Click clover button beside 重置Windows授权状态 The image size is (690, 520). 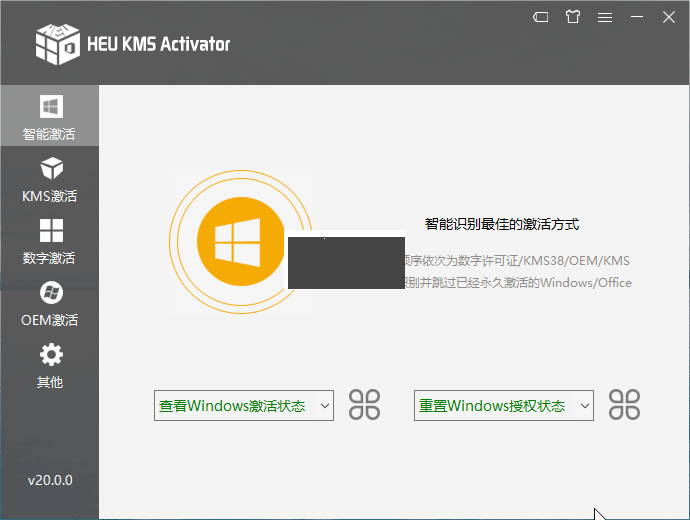625,405
